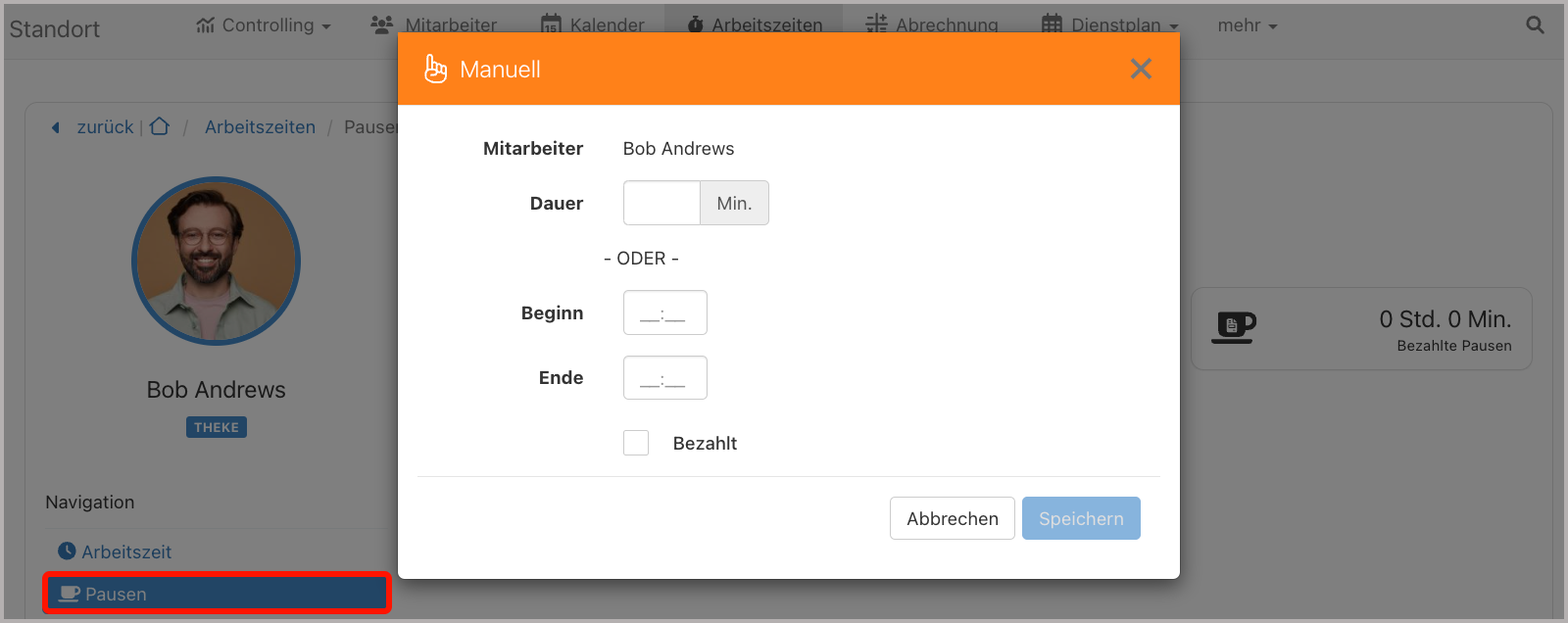The height and width of the screenshot is (623, 1568).
Task: Click Bob Andrews profile photo
Action: (x=216, y=261)
